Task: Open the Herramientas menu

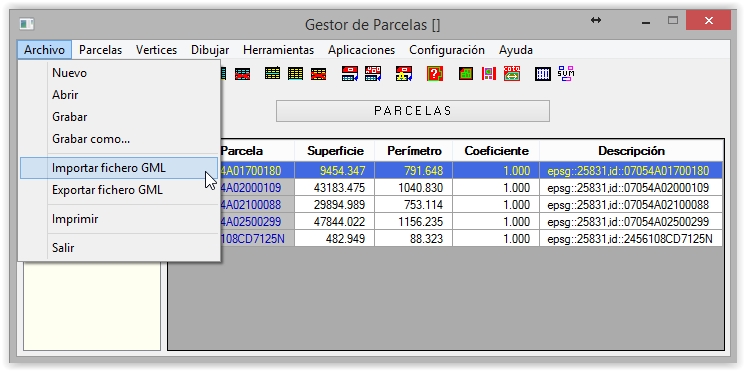Action: pyautogui.click(x=278, y=50)
